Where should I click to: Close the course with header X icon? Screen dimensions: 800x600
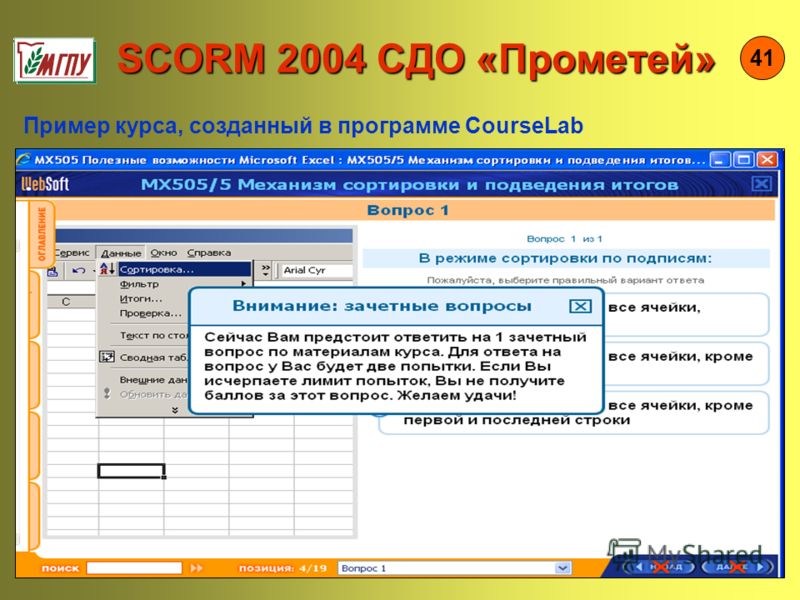pos(762,184)
